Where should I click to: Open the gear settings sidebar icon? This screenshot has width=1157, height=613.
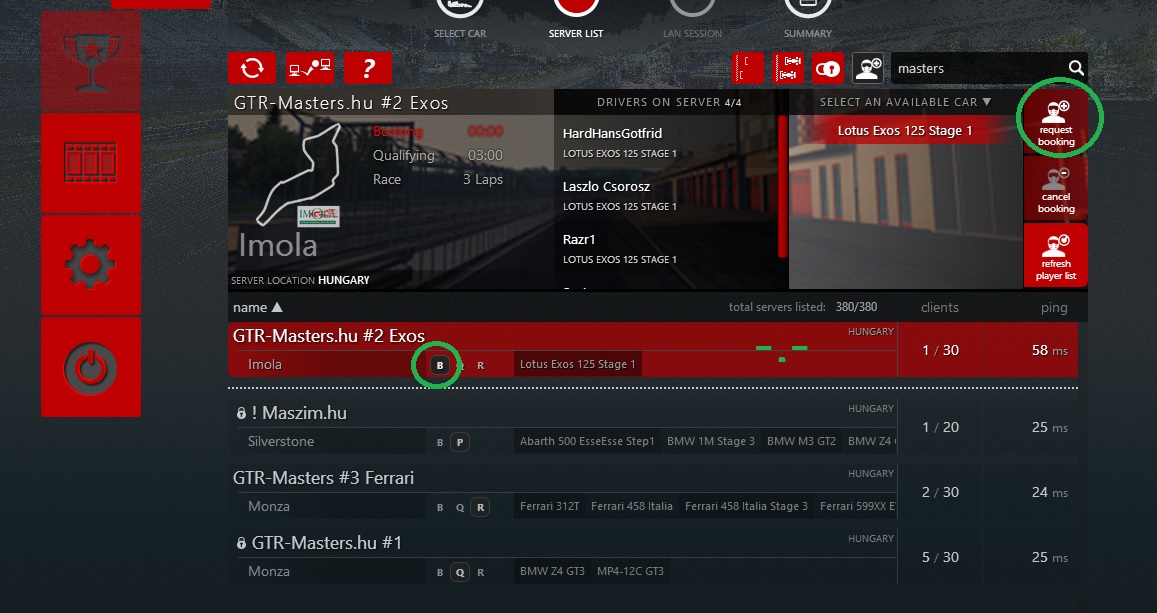click(x=91, y=264)
